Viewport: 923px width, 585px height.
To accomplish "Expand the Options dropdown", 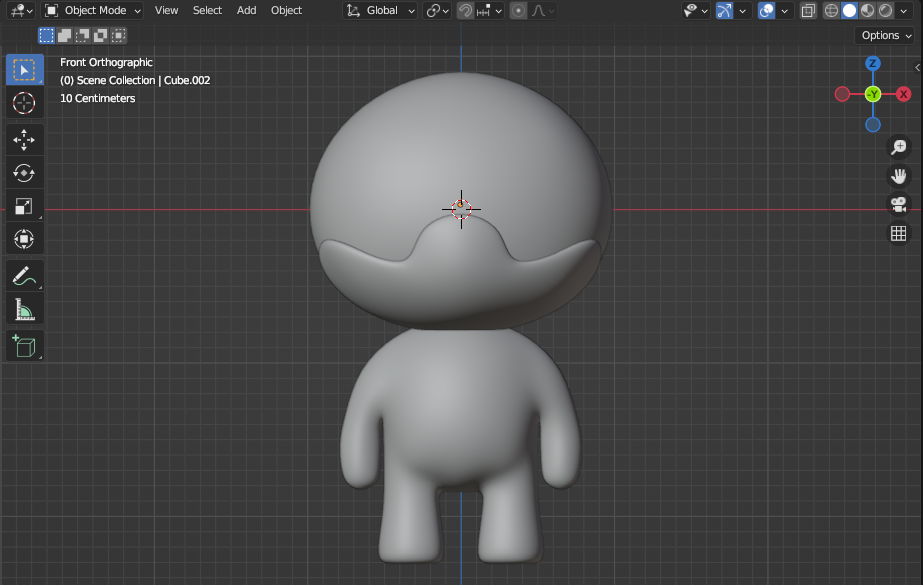I will click(x=886, y=35).
